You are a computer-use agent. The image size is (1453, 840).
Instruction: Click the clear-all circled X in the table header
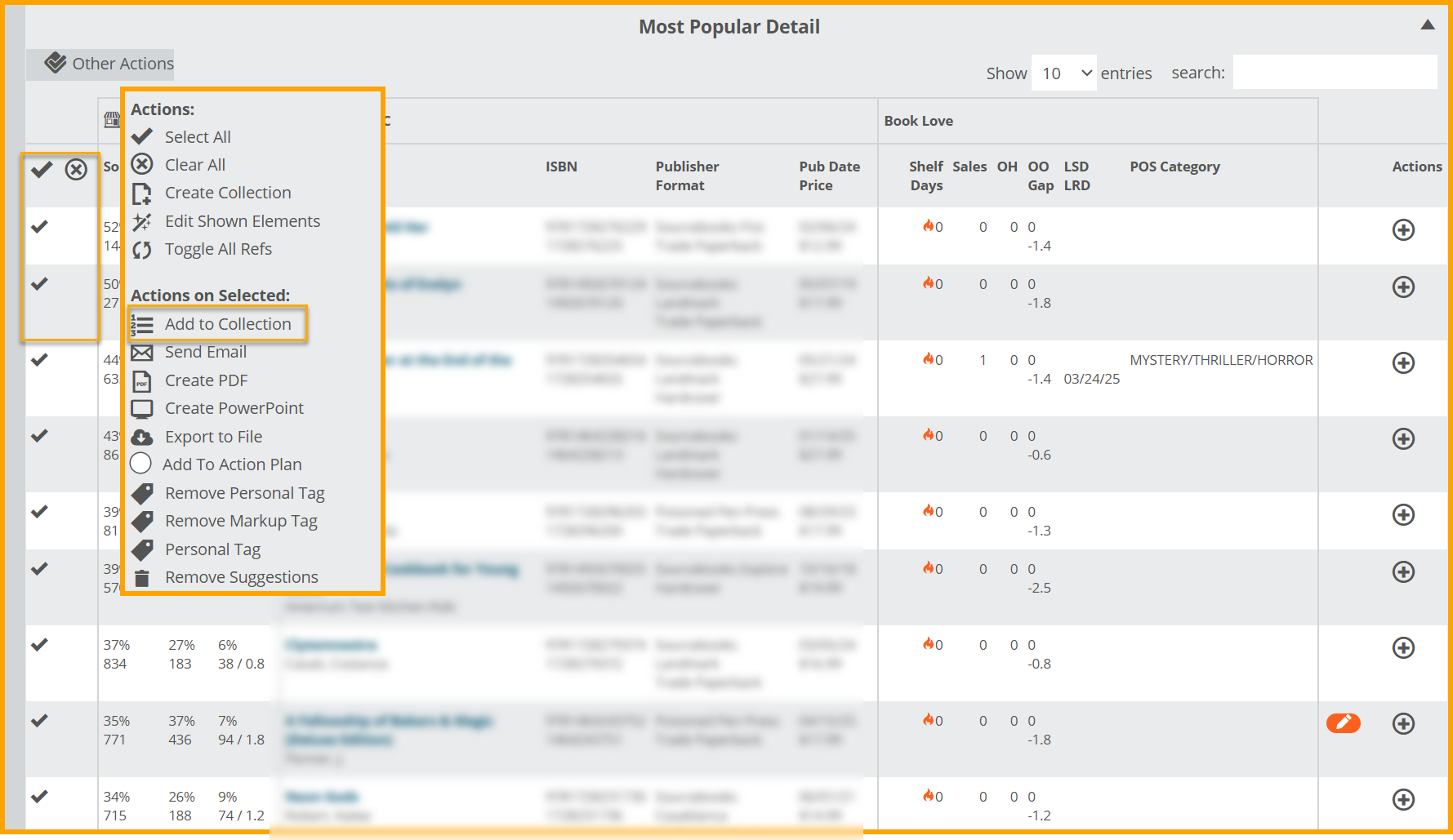tap(76, 170)
